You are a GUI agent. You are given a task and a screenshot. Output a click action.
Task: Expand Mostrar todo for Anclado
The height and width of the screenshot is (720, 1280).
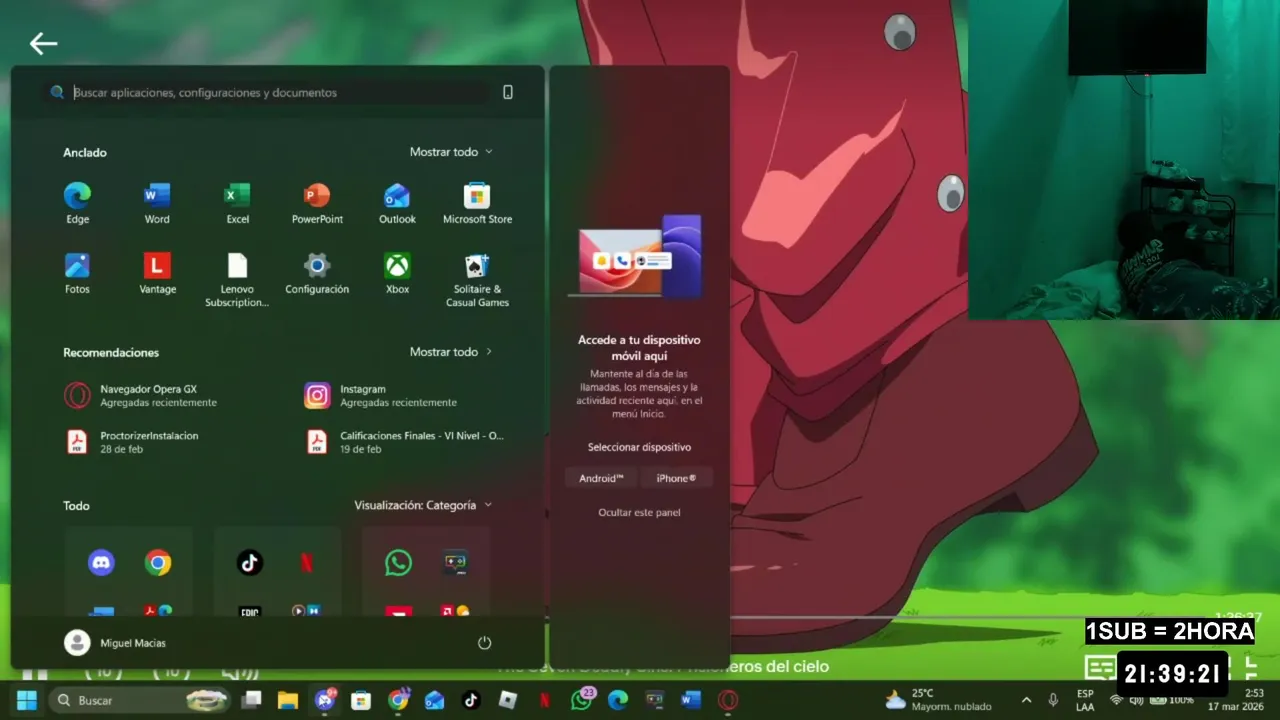[x=451, y=152]
